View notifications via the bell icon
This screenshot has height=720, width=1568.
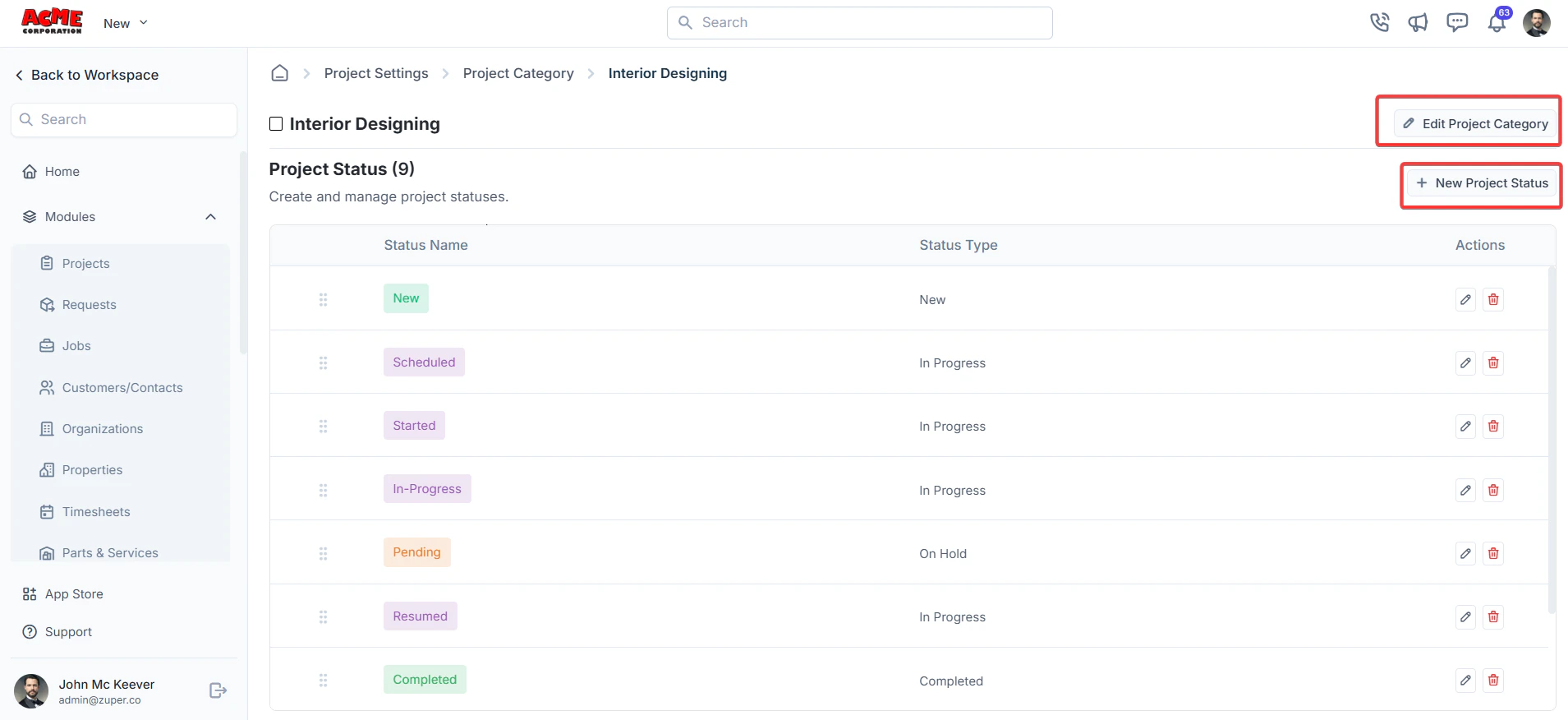[x=1497, y=22]
